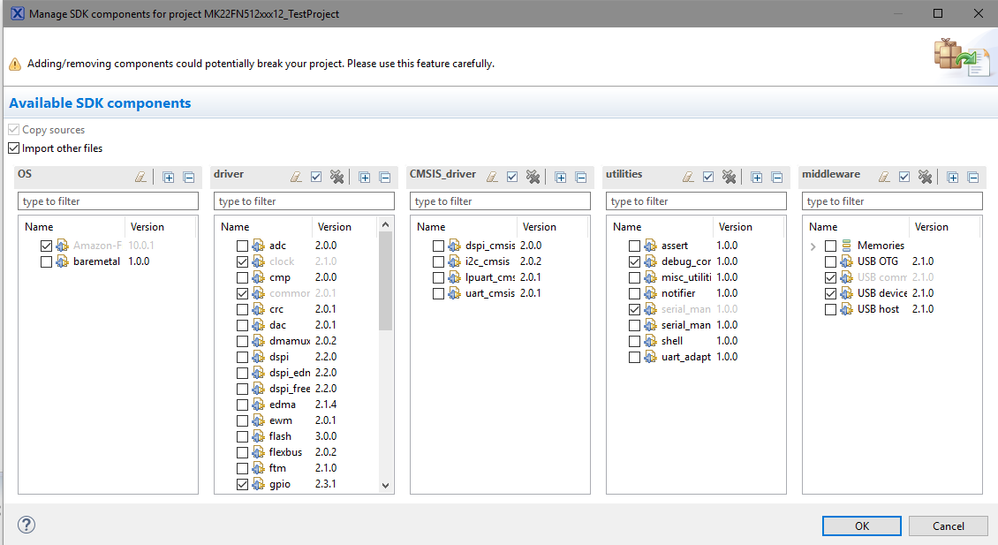Clear the CMSIS_driver filter with eraser icon
Screen dimensions: 998x545
(x=492, y=177)
